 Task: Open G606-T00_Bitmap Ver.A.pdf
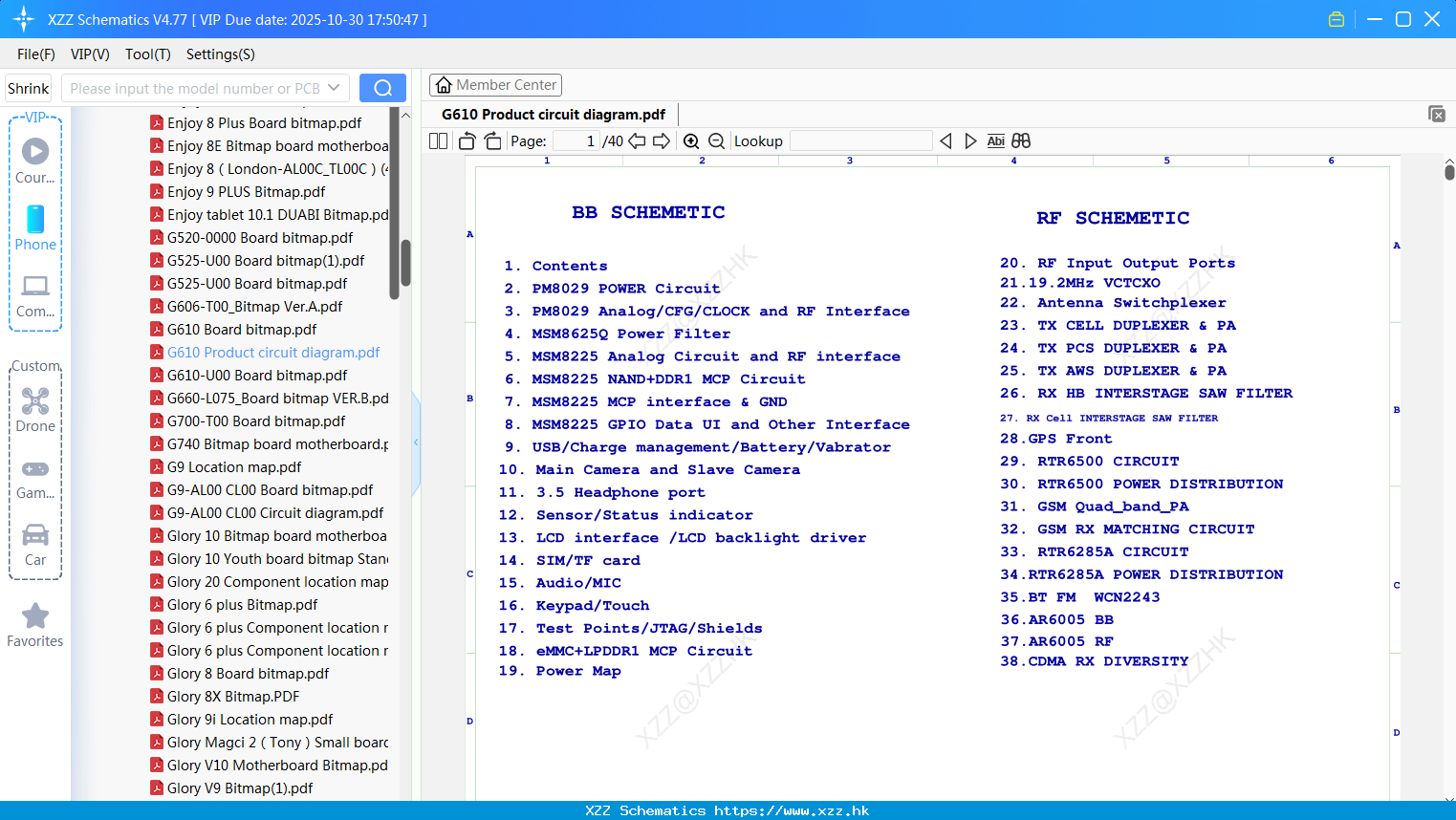[x=254, y=306]
